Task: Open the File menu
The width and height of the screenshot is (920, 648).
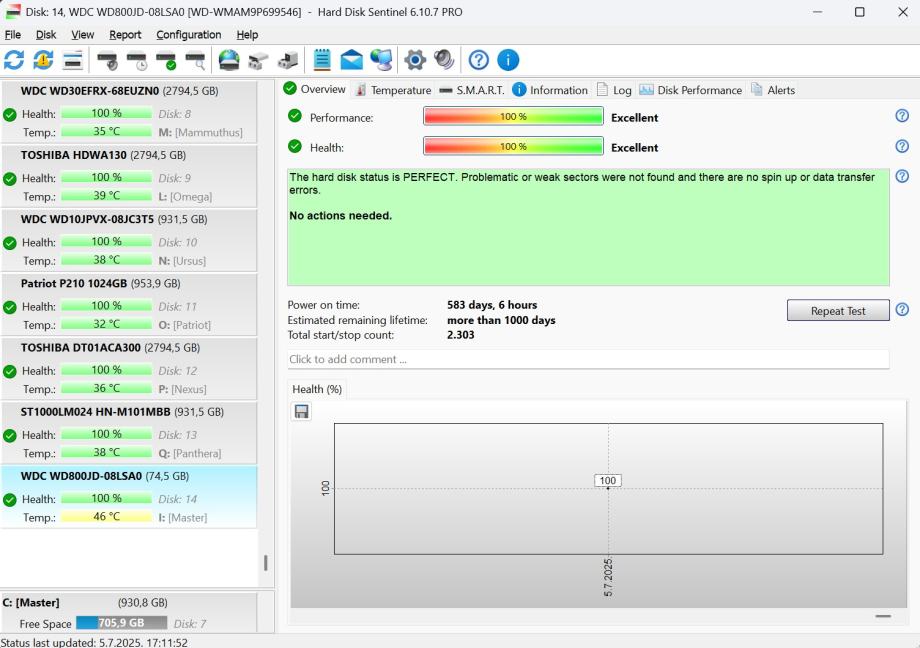Action: coord(13,35)
